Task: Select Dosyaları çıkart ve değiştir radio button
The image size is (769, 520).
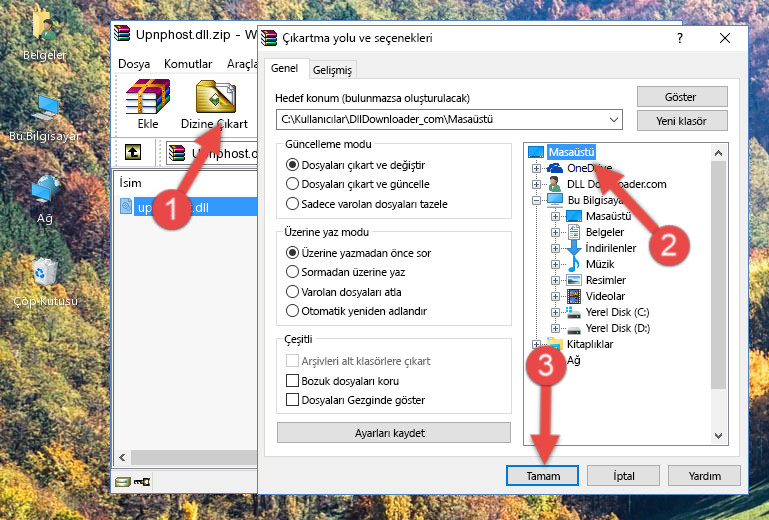Action: click(292, 165)
